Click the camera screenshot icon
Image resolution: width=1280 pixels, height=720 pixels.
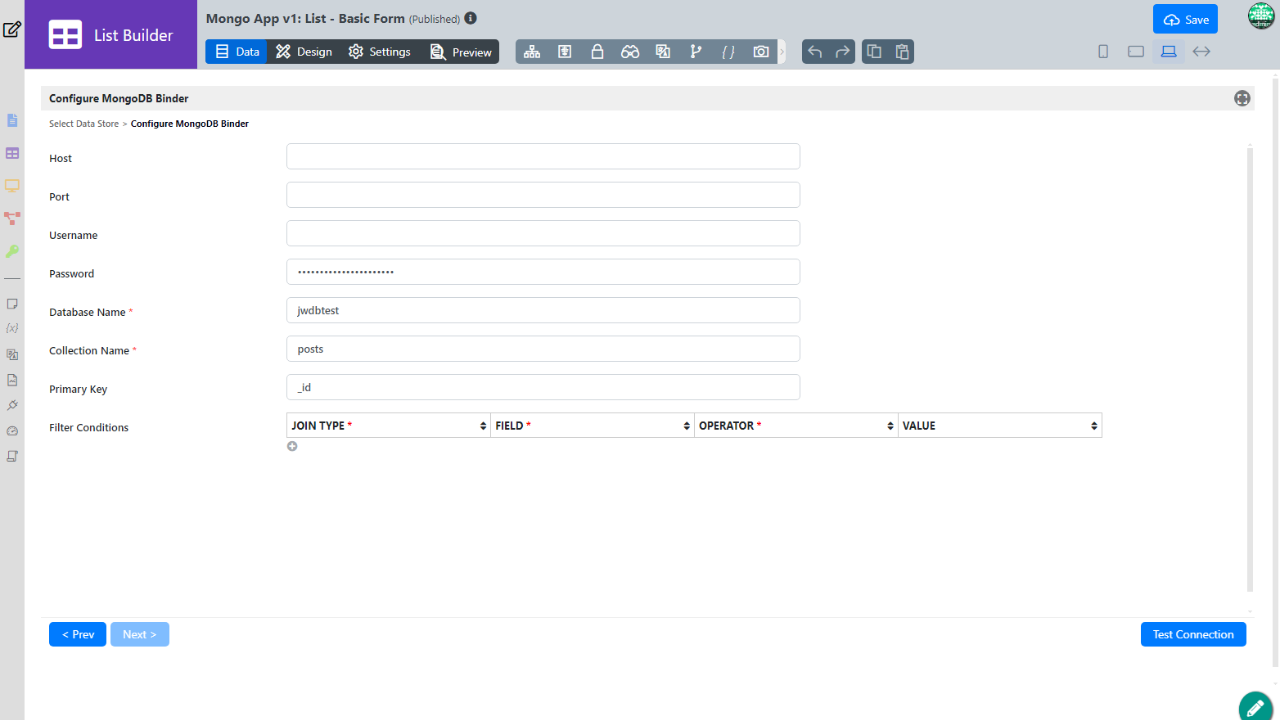tap(761, 52)
